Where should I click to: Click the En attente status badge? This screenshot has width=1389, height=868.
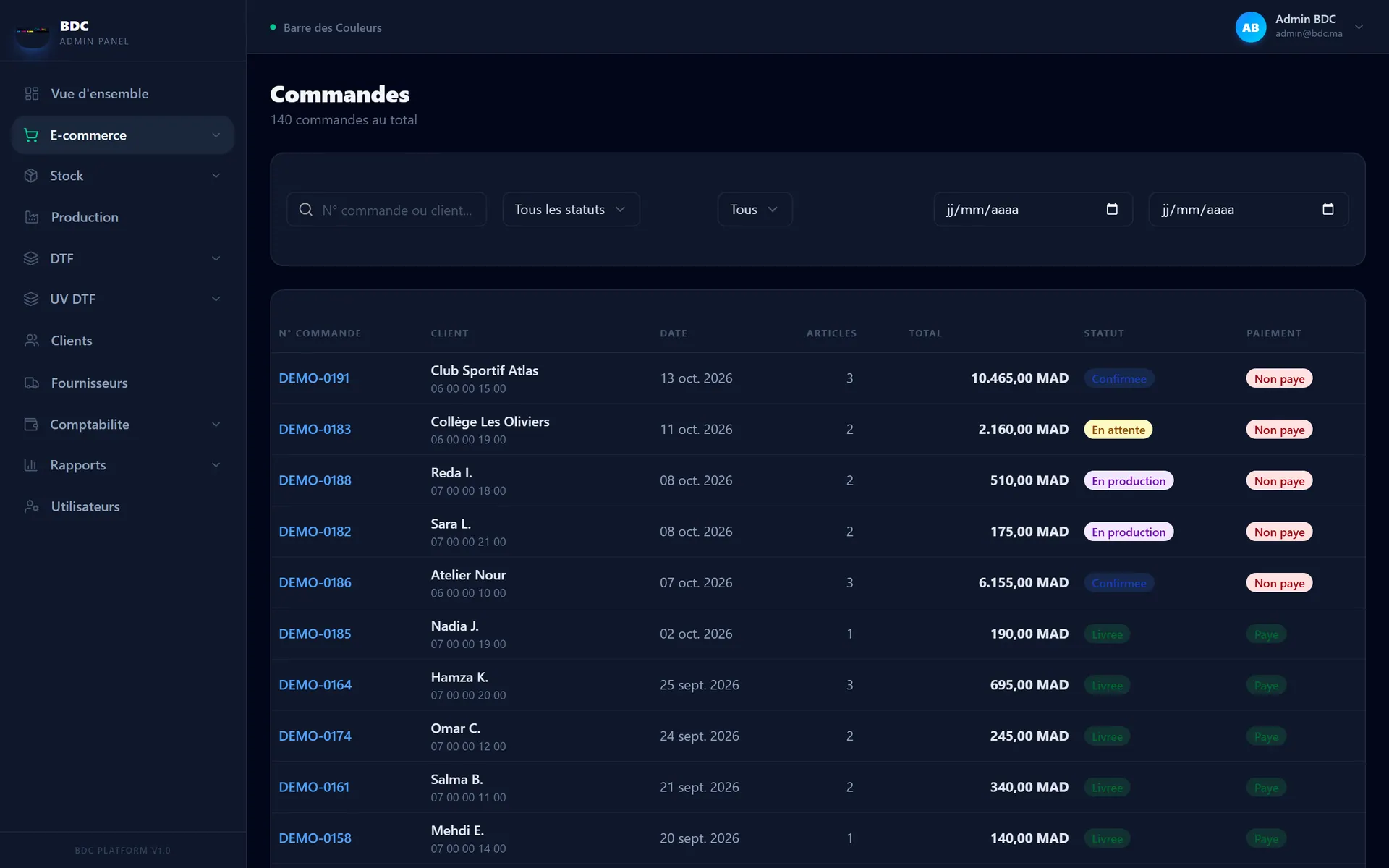[x=1118, y=430]
